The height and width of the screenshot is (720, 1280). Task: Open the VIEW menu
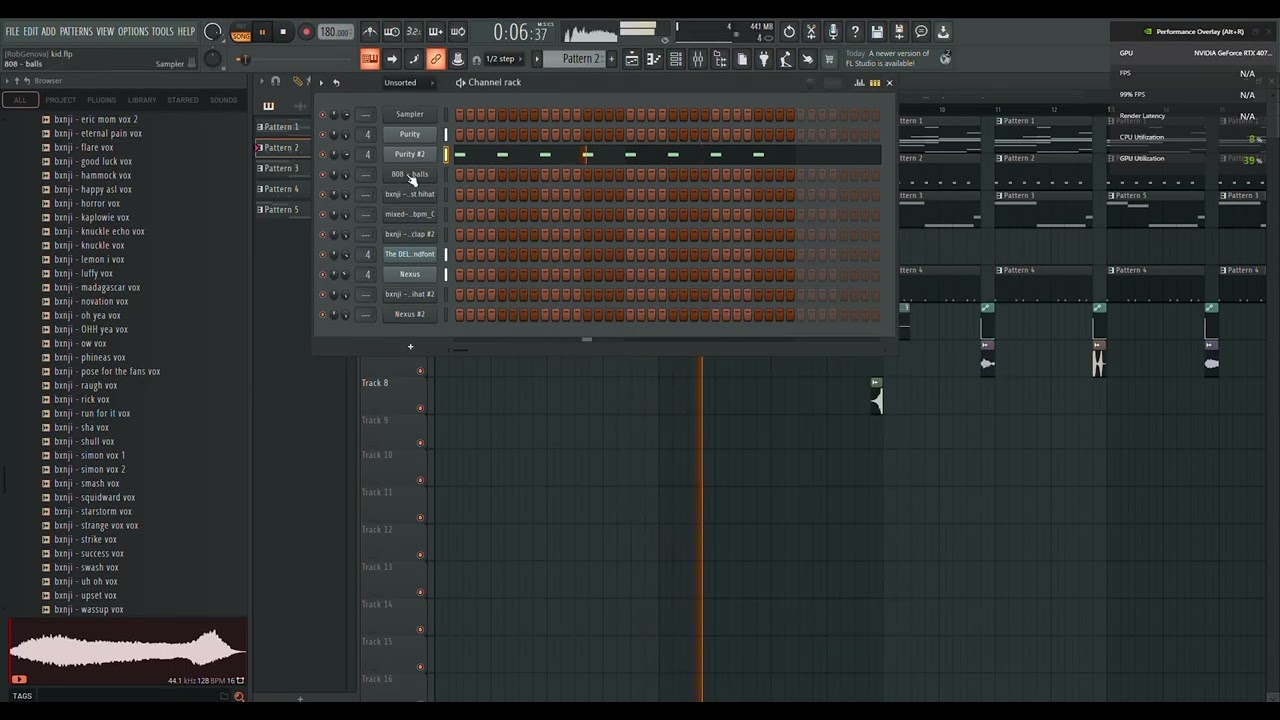[x=105, y=32]
